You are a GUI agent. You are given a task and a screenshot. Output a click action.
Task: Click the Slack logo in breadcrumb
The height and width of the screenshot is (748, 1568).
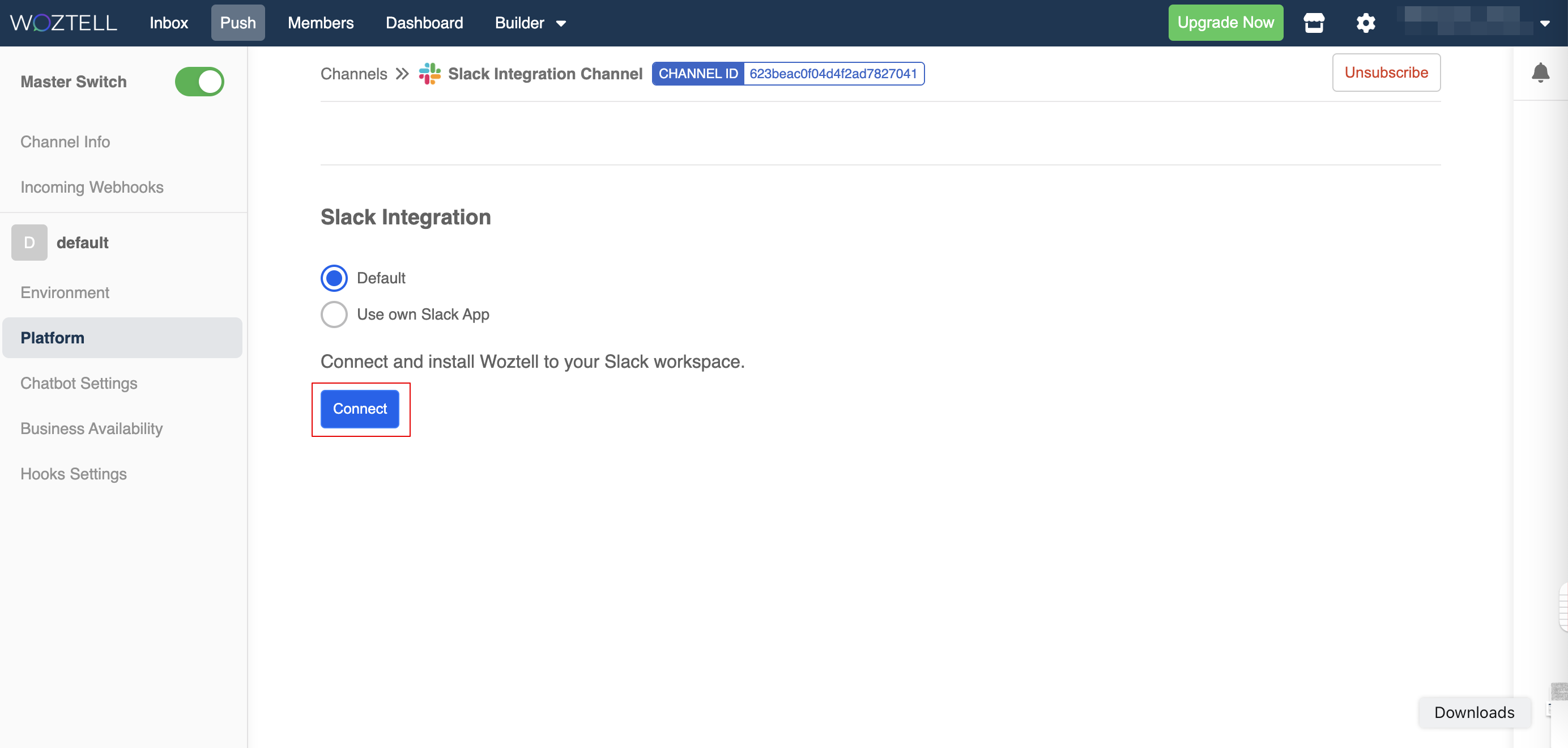coord(430,74)
